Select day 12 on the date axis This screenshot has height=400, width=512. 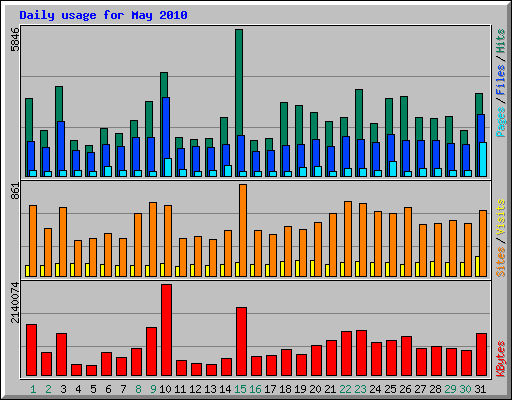[195, 389]
